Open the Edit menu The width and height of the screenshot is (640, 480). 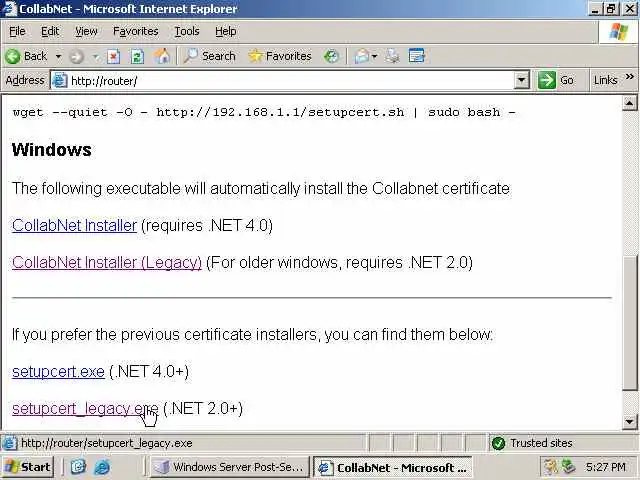pyautogui.click(x=50, y=31)
